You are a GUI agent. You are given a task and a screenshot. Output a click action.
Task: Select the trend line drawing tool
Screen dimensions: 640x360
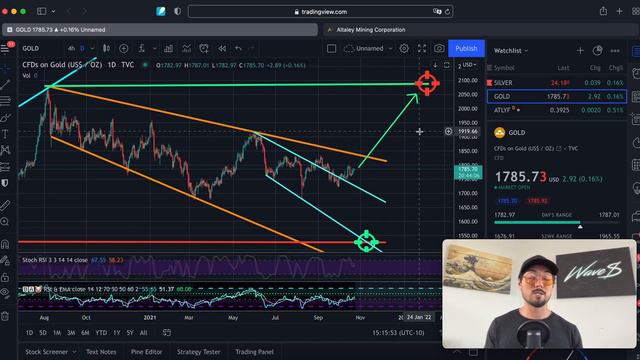click(x=5, y=84)
